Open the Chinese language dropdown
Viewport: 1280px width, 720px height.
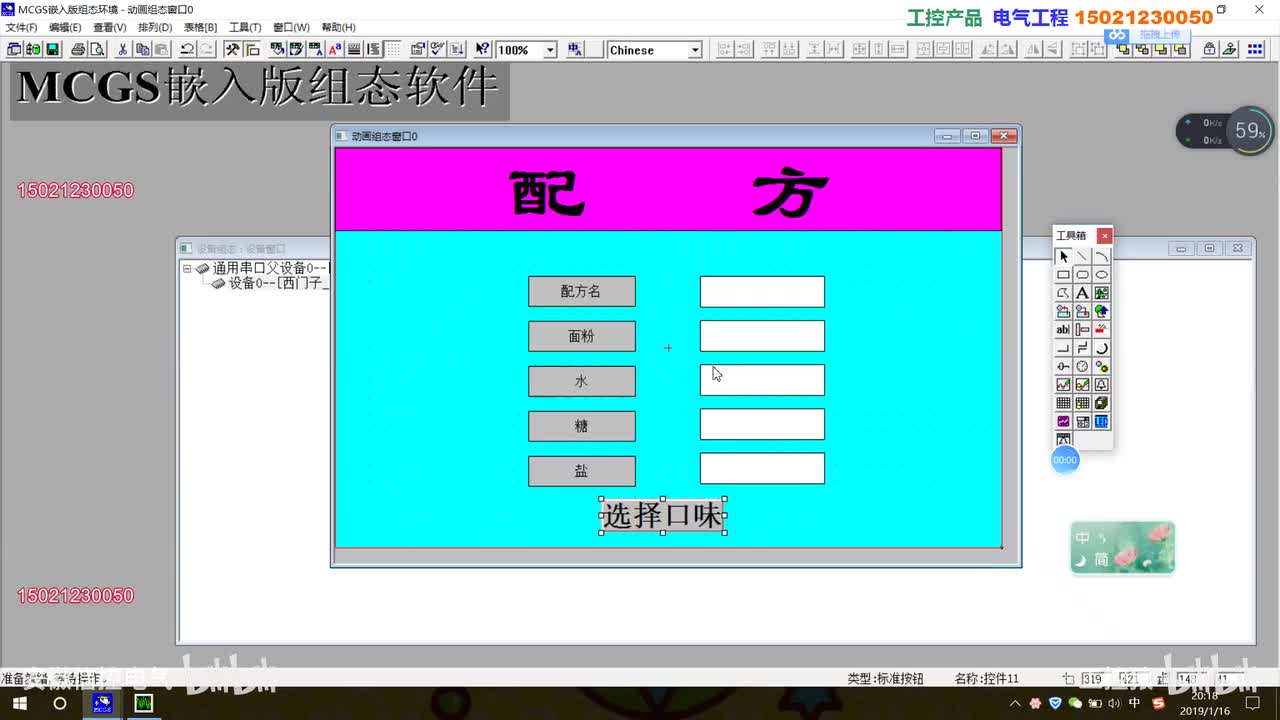point(695,50)
